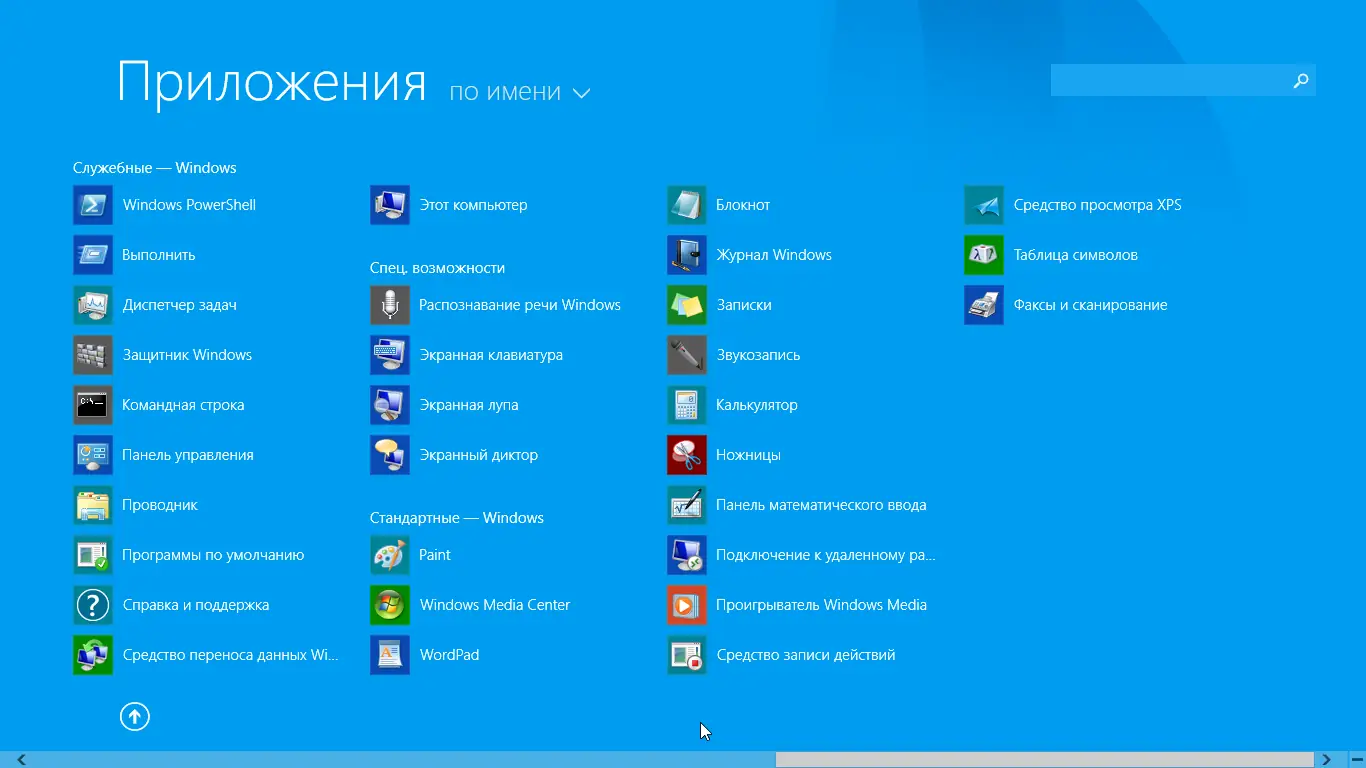
Task: Click the 'Ножницы' text label
Action: [x=748, y=455]
